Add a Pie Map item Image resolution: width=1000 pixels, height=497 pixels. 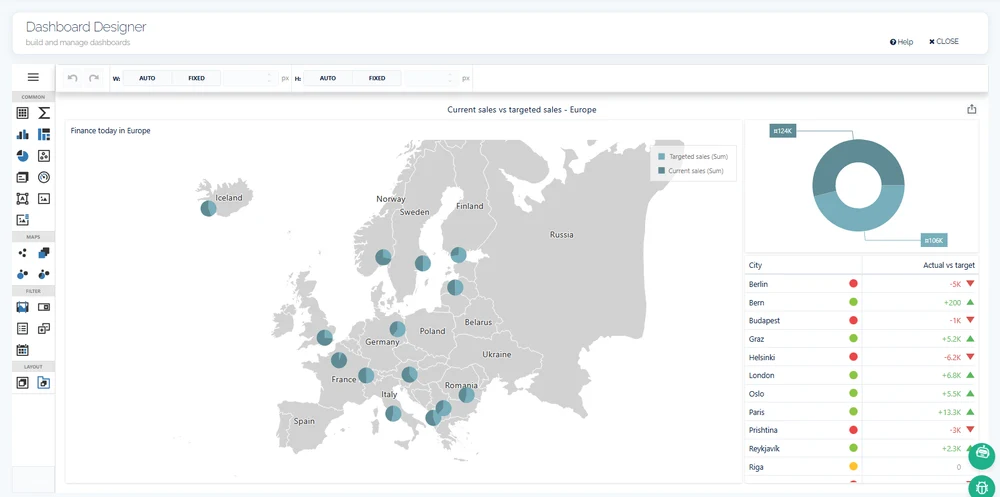(x=44, y=274)
